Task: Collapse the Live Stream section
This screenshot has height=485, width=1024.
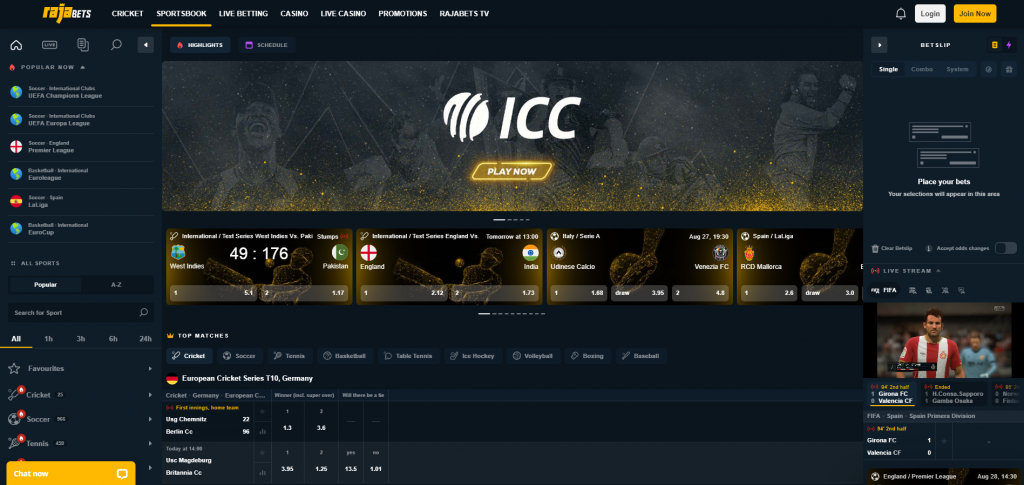Action: 938,270
